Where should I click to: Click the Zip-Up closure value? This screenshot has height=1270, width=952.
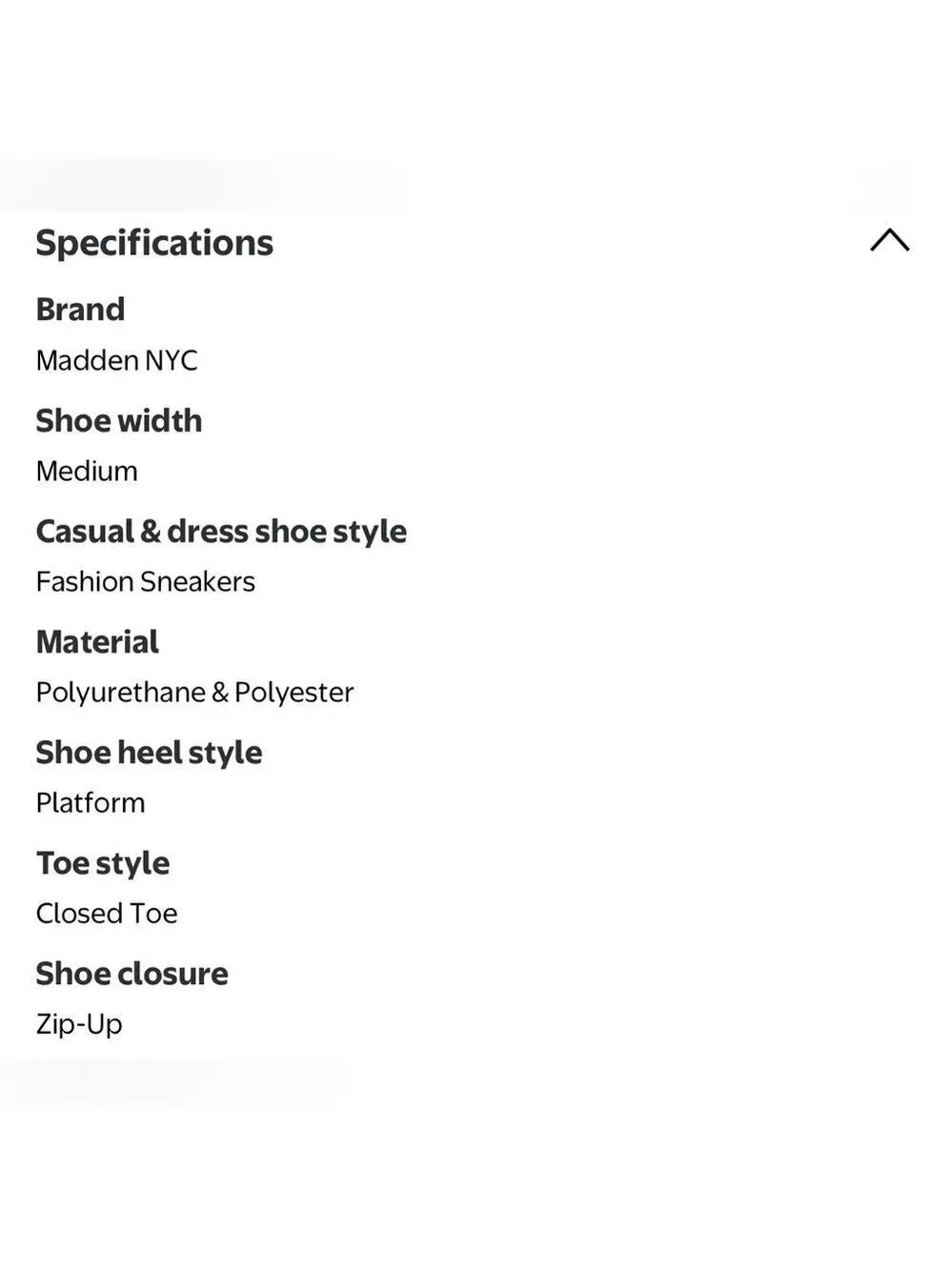79,1024
